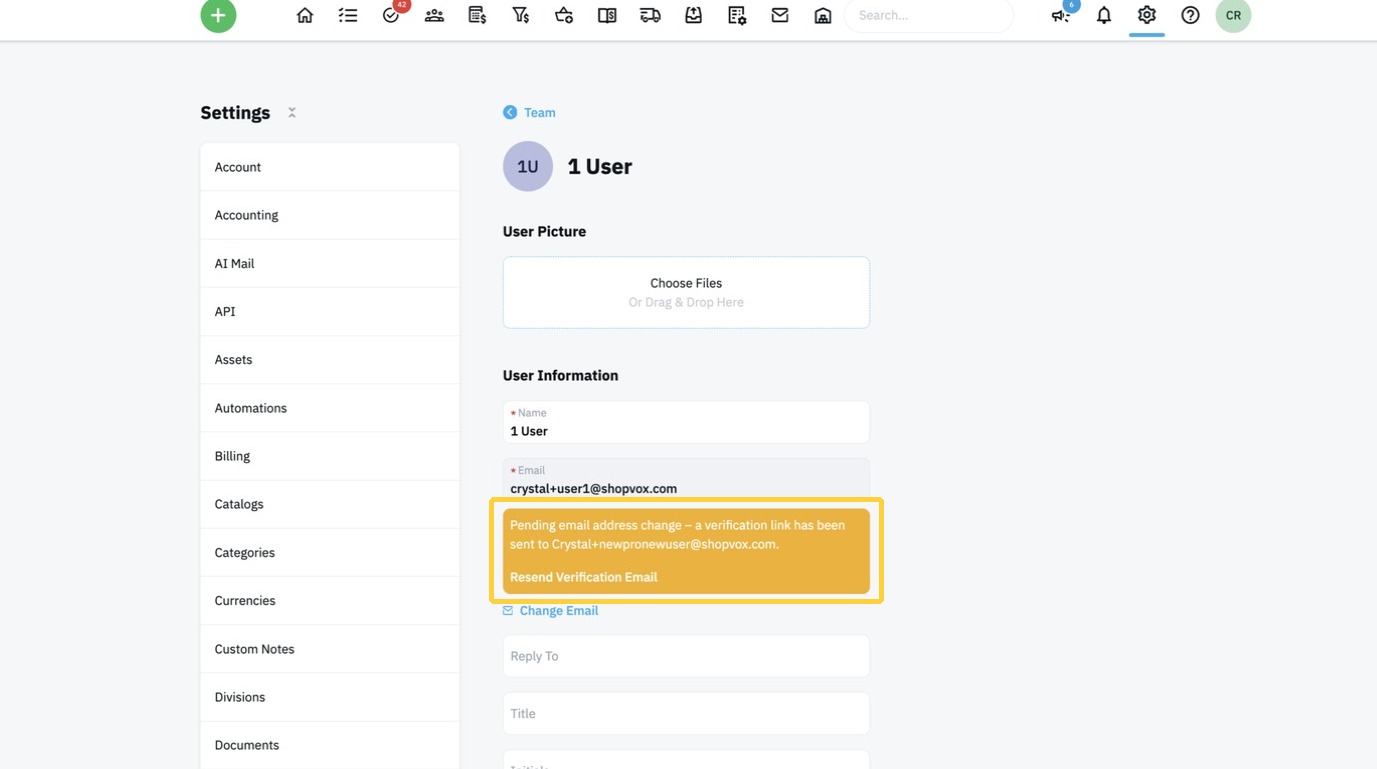Open the inbox tray upload icon
The image size is (1377, 769).
[x=693, y=15]
